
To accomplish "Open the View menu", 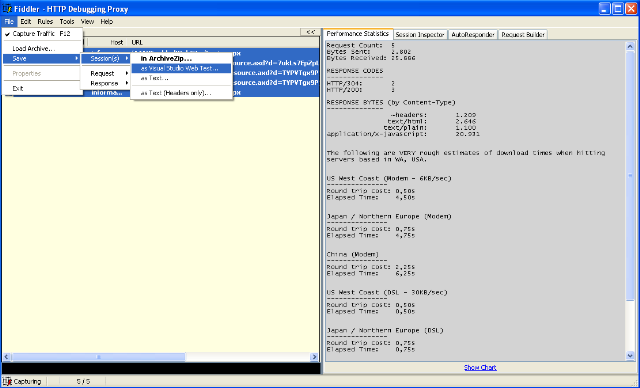I will pos(87,22).
